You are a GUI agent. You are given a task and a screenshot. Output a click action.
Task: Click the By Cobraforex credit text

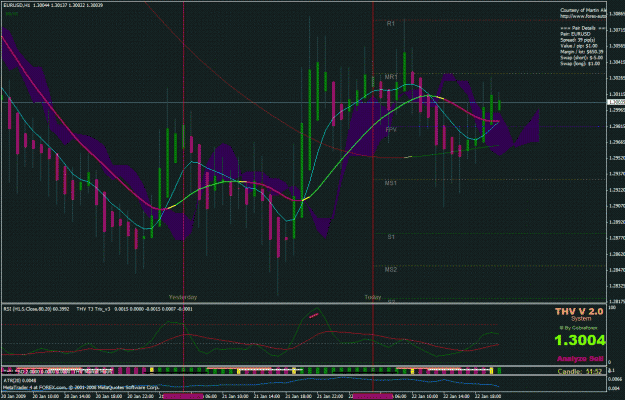(x=579, y=328)
